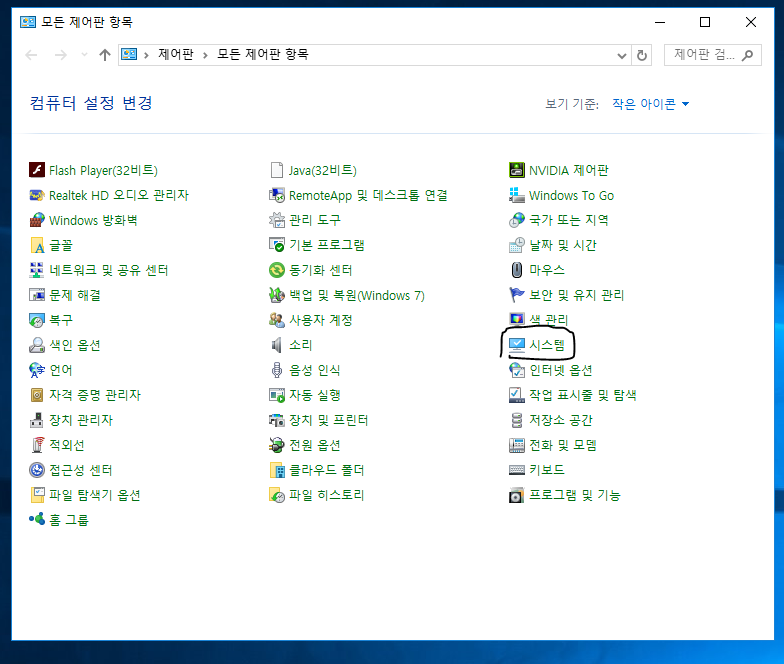The width and height of the screenshot is (784, 664).
Task: Click the control panel icon in title bar
Action: (28, 22)
